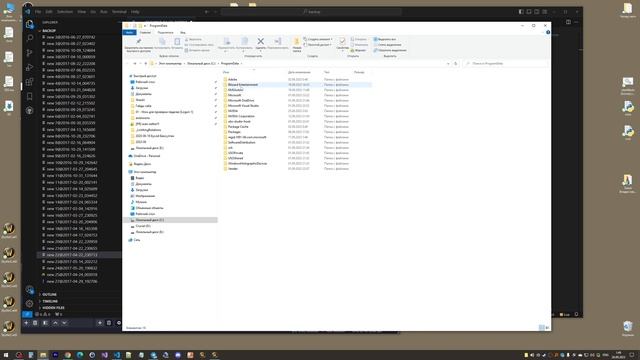Expand the OUTLINE section in VS Code

coord(49,294)
